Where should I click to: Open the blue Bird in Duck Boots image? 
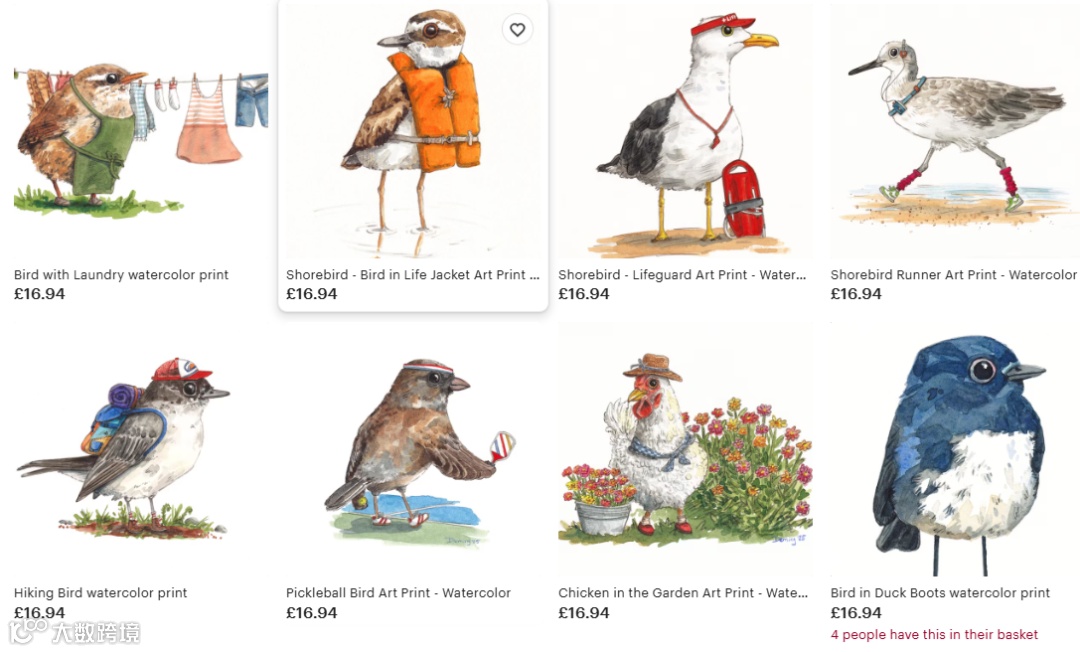(955, 449)
